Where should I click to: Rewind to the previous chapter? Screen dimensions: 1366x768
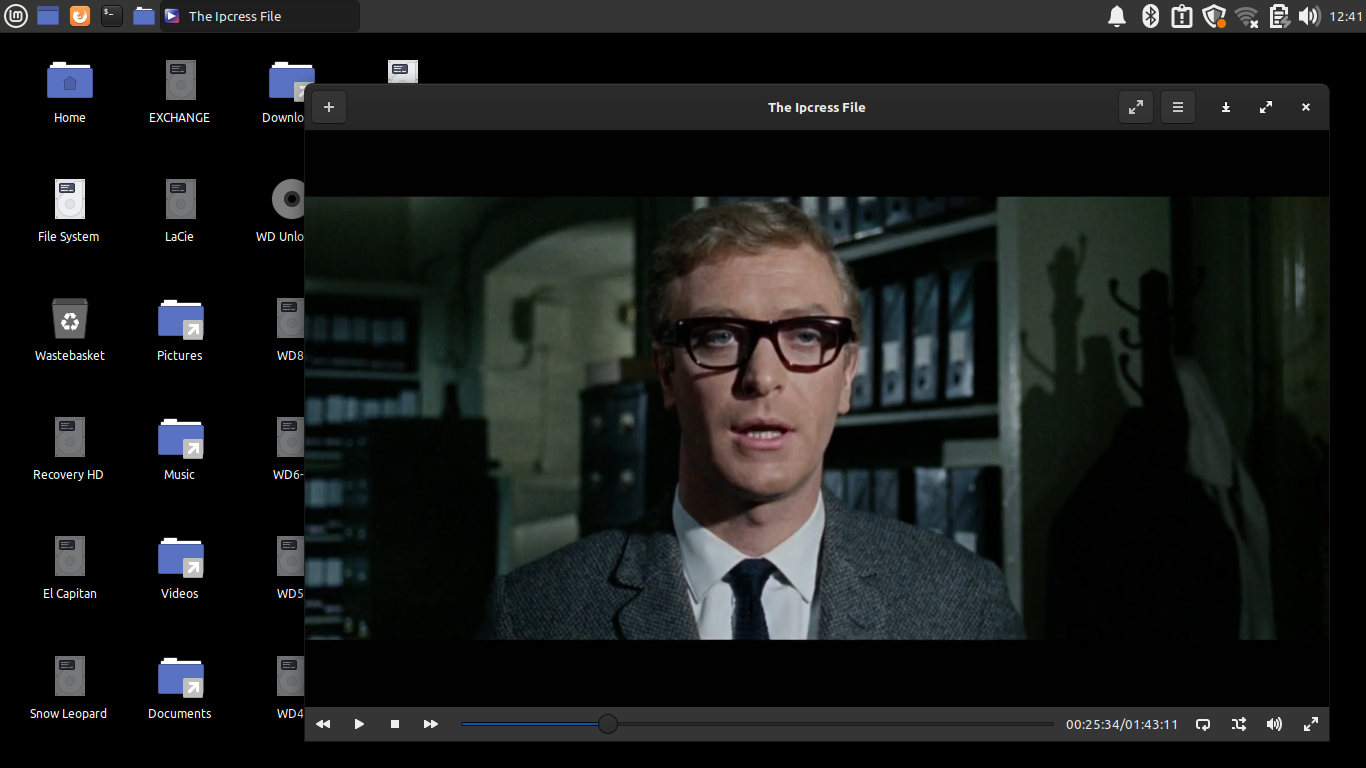pyautogui.click(x=323, y=724)
